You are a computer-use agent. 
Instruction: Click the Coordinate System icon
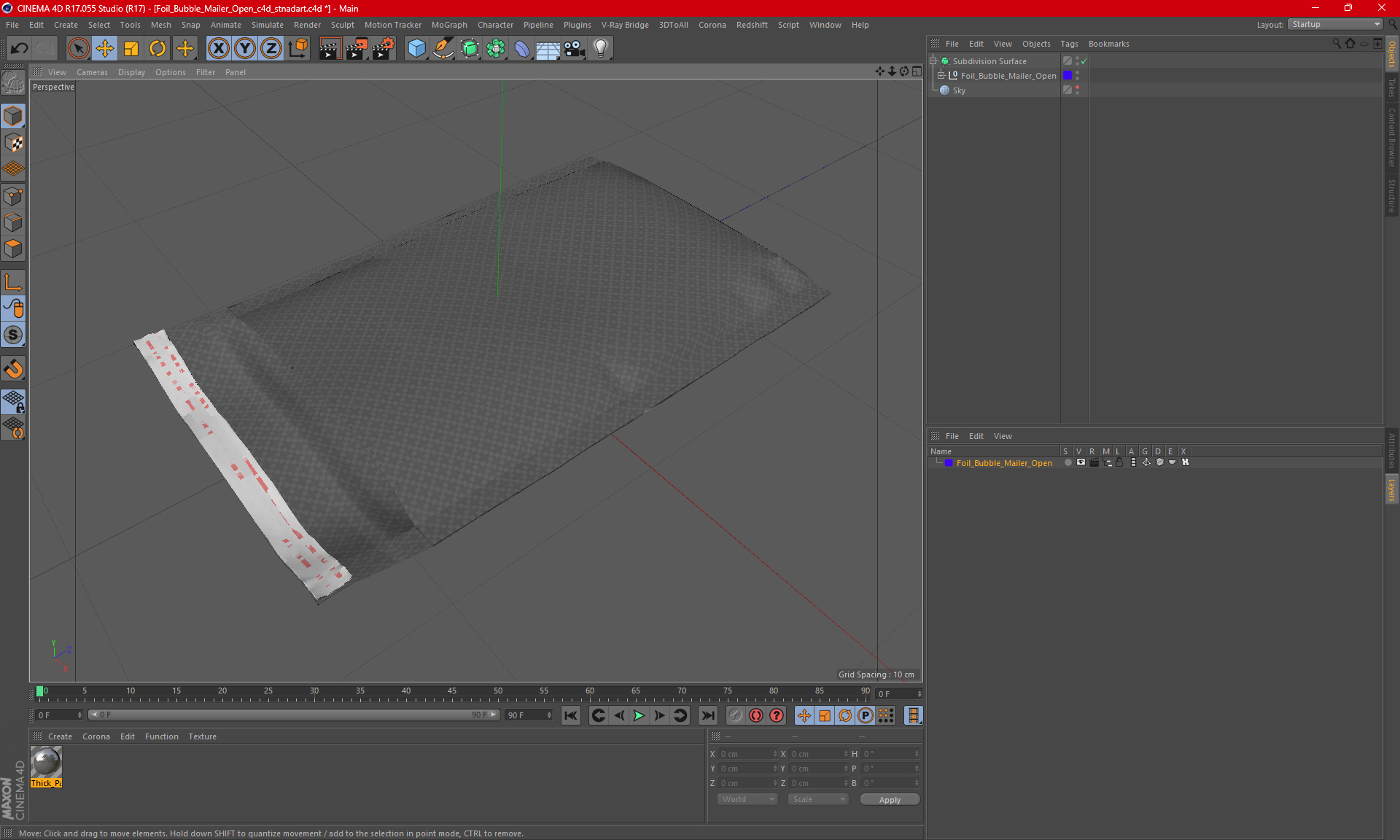click(x=298, y=48)
